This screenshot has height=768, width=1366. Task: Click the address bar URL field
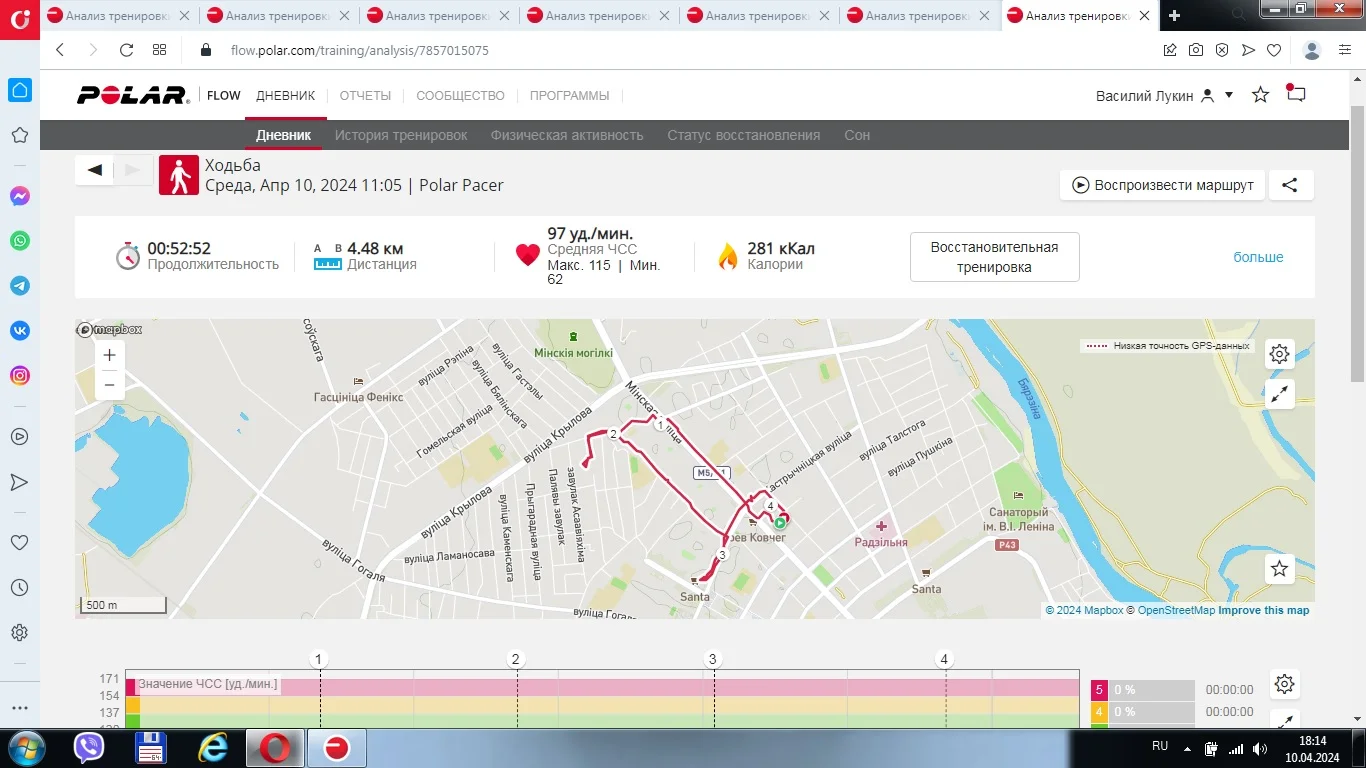pos(690,50)
